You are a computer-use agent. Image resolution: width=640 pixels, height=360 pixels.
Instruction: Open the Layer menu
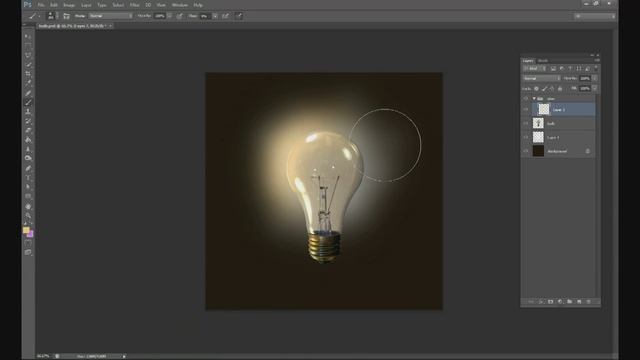tap(86, 5)
